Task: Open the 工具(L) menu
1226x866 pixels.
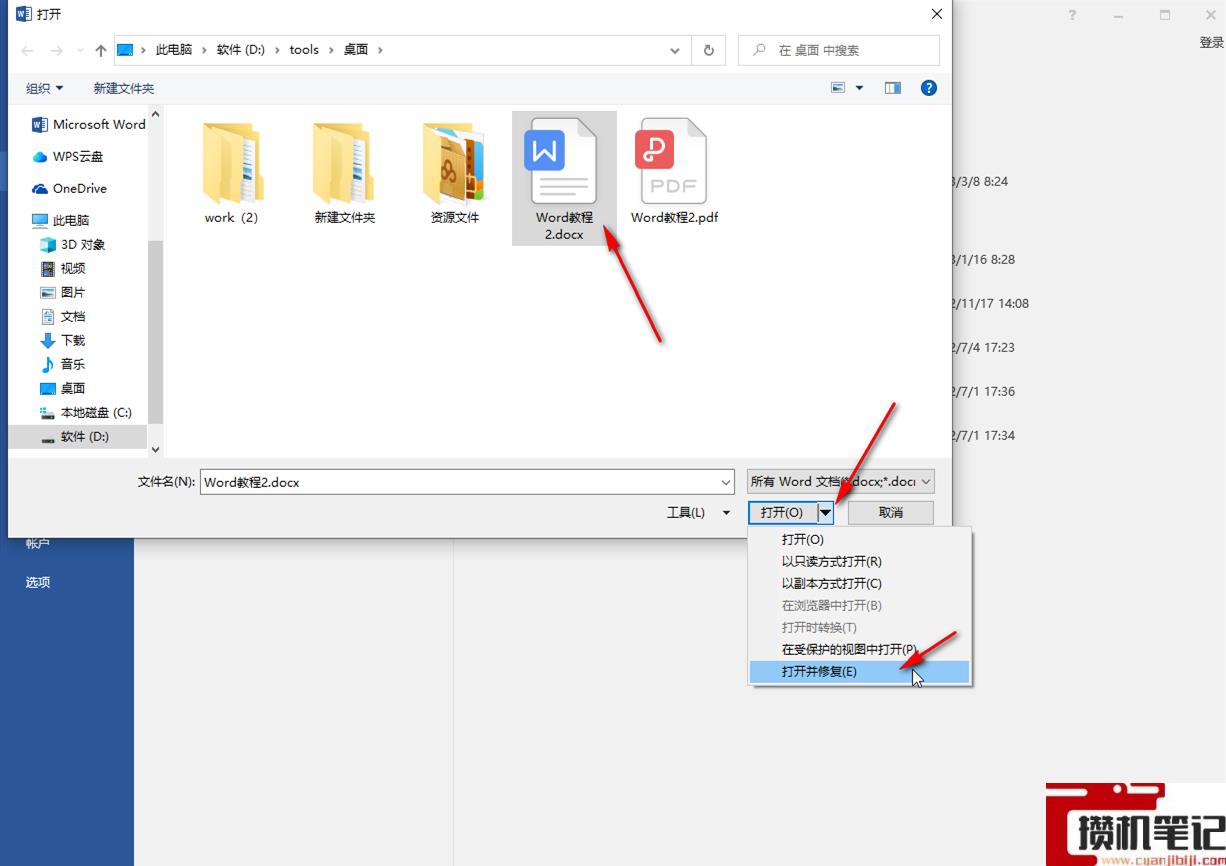Action: point(698,512)
